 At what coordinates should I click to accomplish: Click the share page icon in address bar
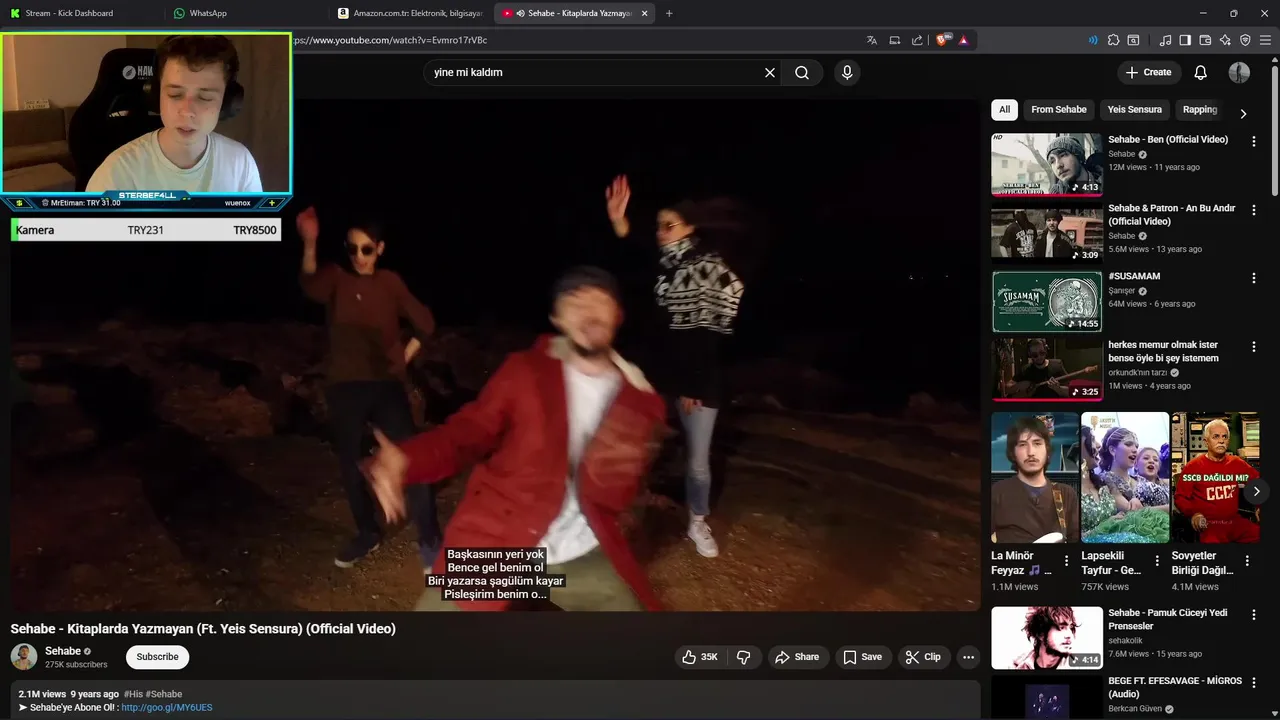coord(917,40)
